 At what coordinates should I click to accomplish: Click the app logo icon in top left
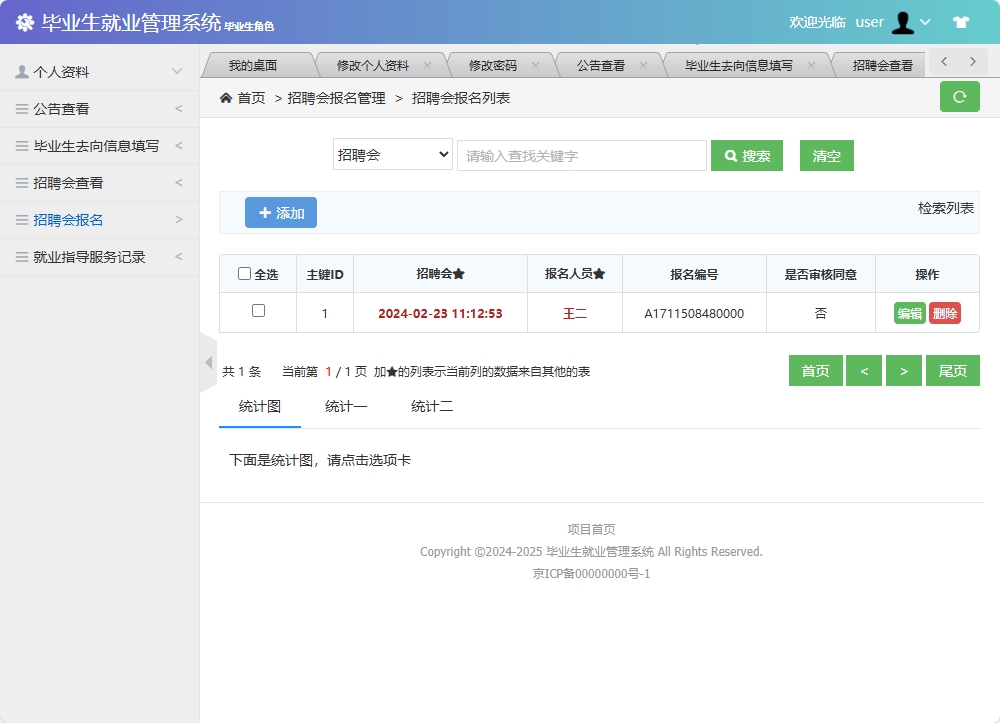(24, 21)
